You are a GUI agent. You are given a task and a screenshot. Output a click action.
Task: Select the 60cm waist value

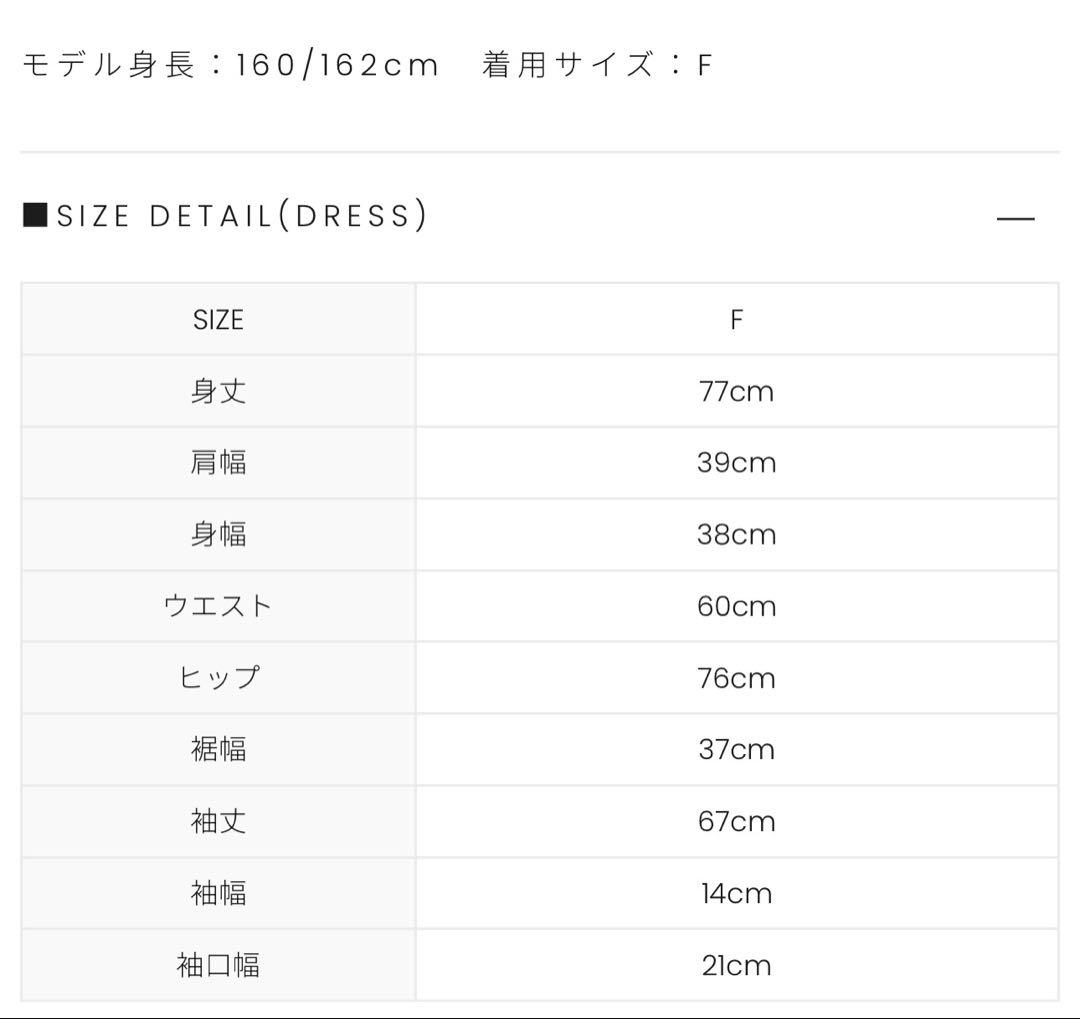[736, 606]
